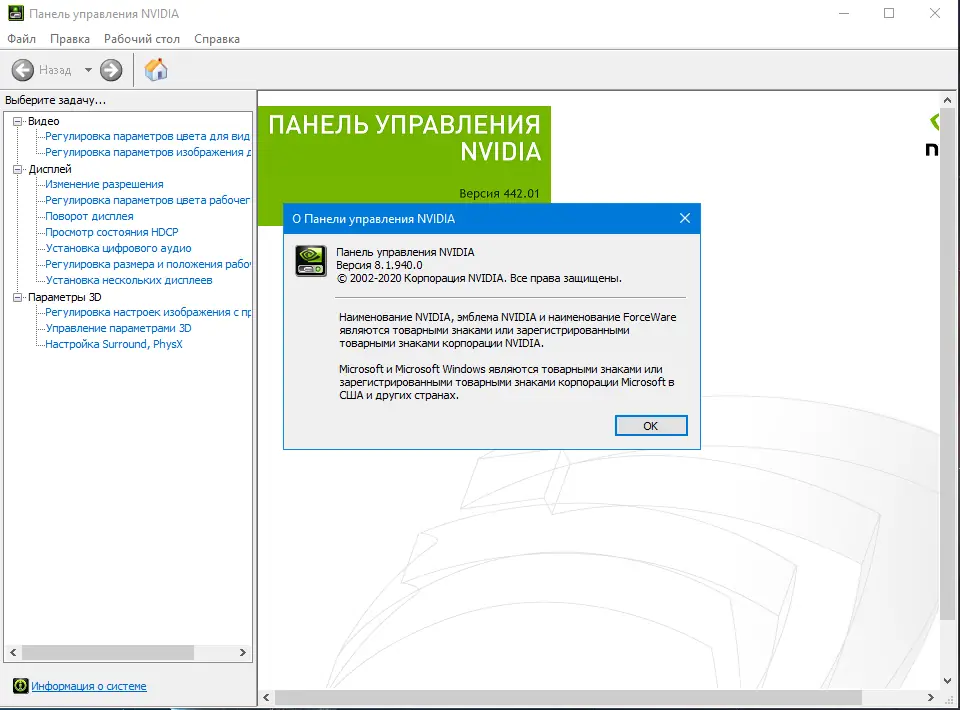The width and height of the screenshot is (960, 710).
Task: Click main pane horizontal scrollbar thumb
Action: [568, 697]
